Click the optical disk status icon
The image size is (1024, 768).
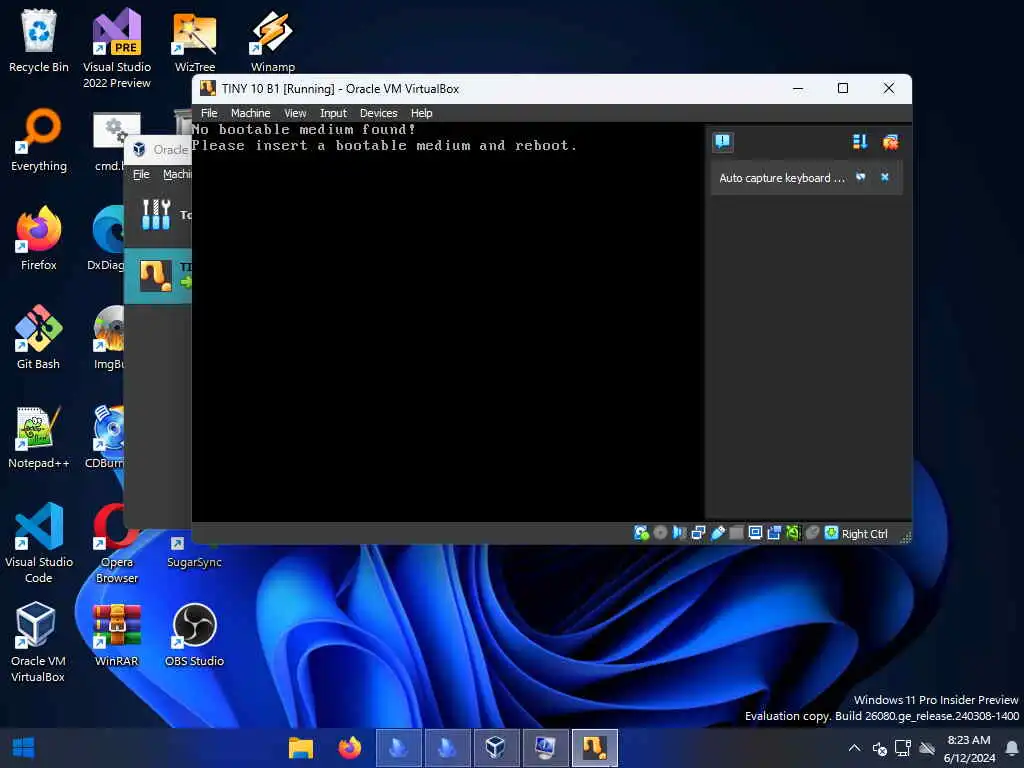tap(660, 533)
